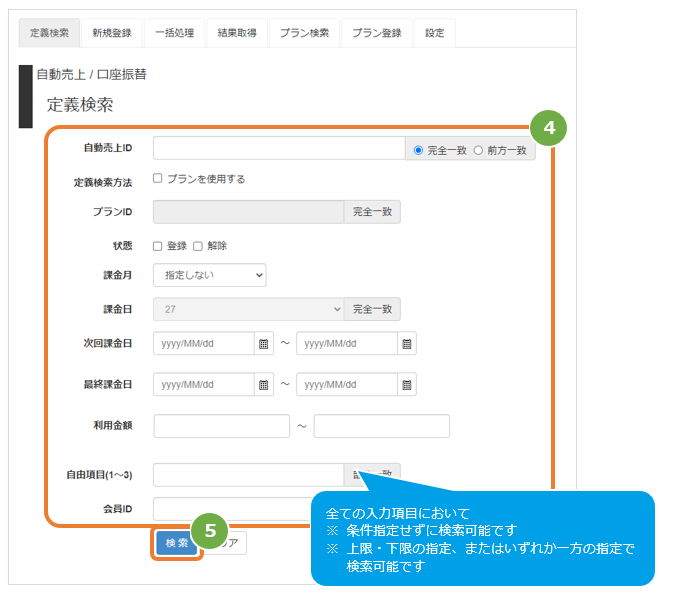Click 完全一致 button beside プランID
This screenshot has width=679, height=600.
point(372,212)
